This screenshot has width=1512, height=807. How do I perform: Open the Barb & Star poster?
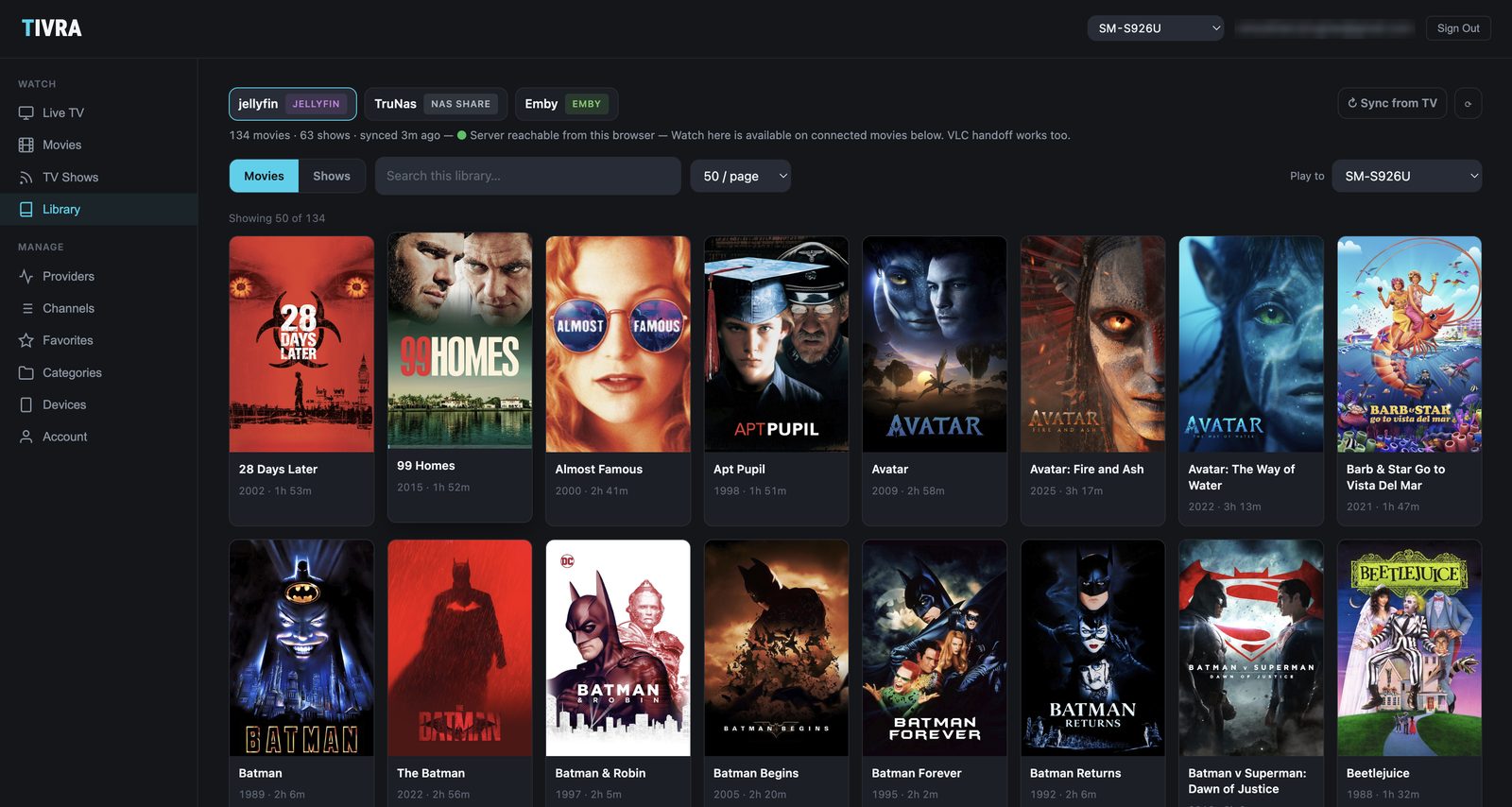tap(1410, 344)
